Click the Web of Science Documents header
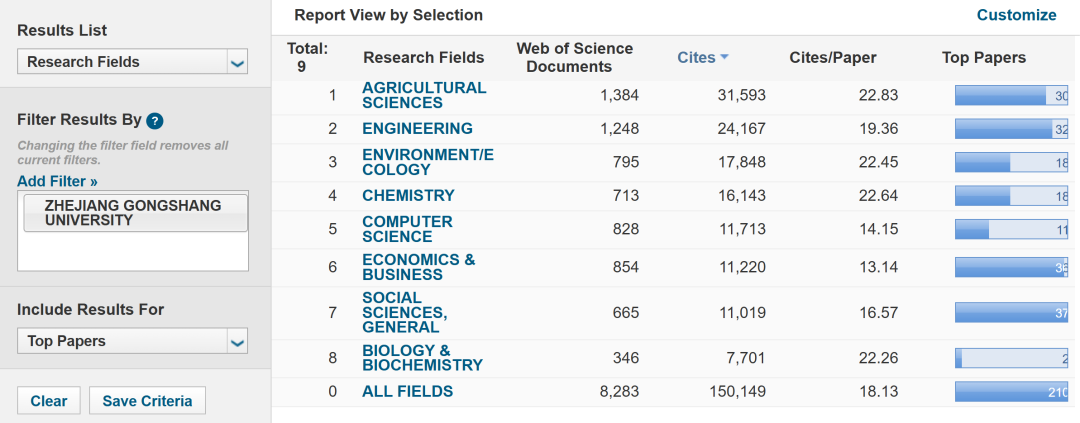Viewport: 1080px width, 423px height. click(574, 58)
